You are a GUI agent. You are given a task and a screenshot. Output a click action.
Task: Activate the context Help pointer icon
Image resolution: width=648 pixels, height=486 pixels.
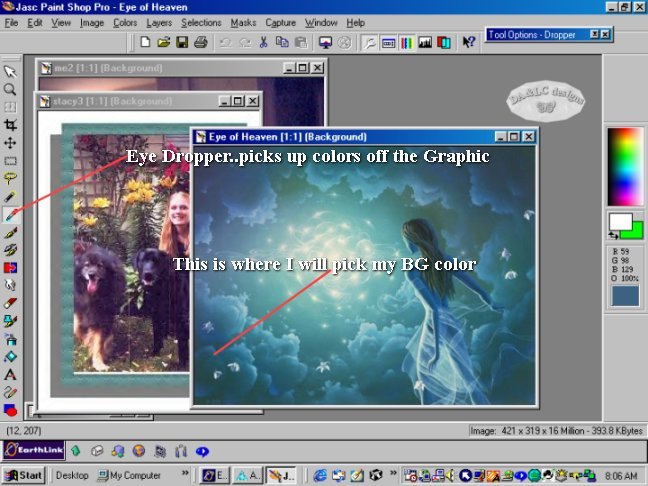click(469, 42)
